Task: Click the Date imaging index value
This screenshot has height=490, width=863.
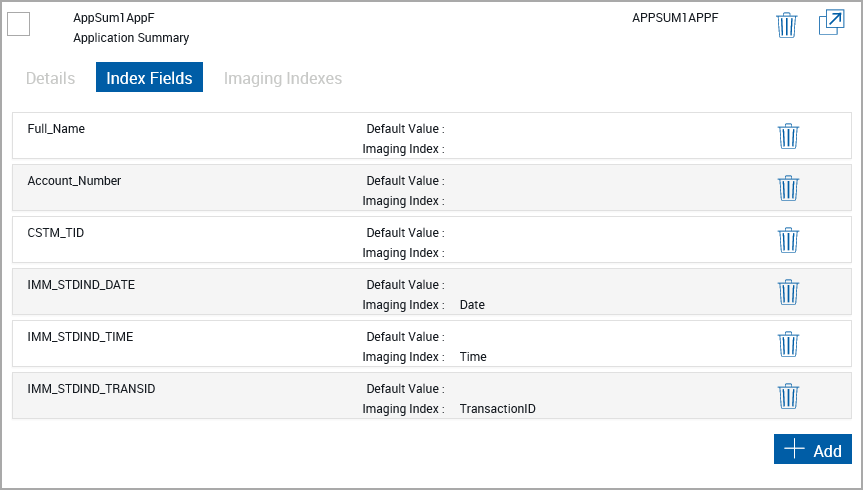Action: 472,305
